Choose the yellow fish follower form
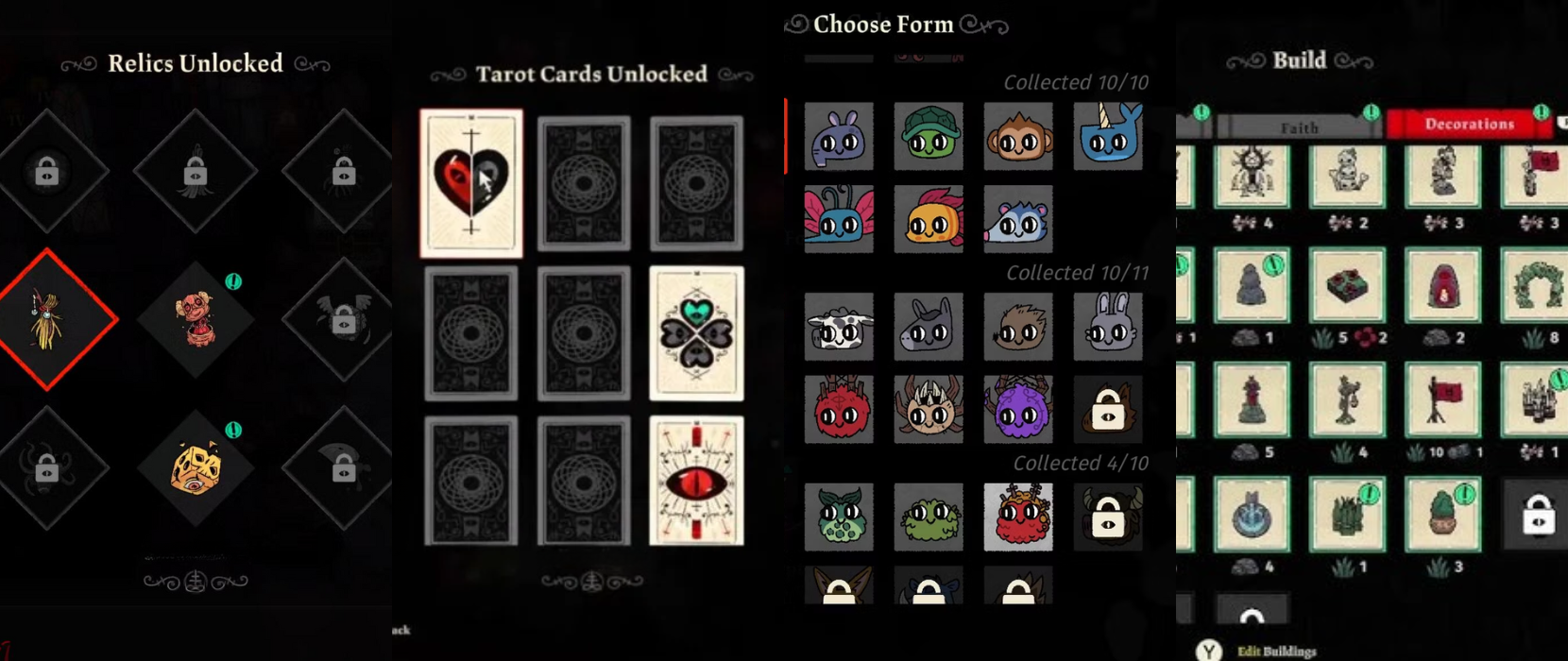The image size is (1568, 661). tap(929, 219)
